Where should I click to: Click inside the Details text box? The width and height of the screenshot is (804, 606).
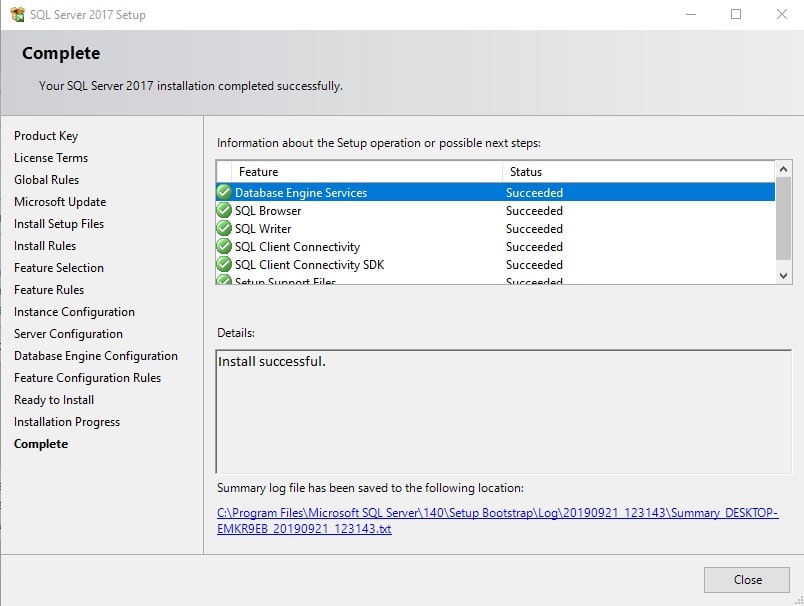pos(503,410)
